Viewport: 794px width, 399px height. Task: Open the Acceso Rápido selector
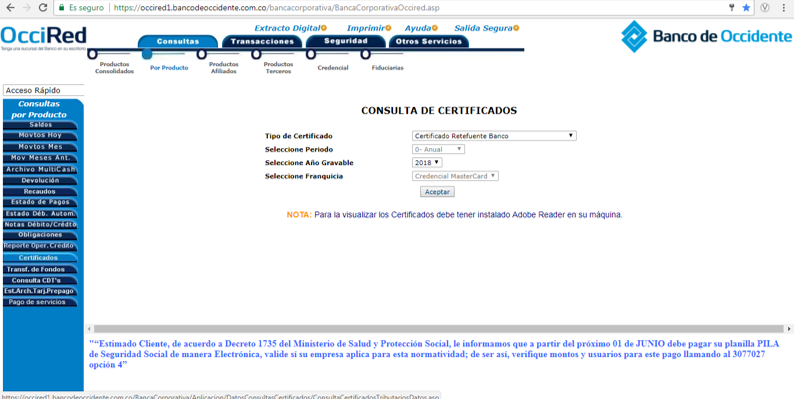pyautogui.click(x=43, y=90)
